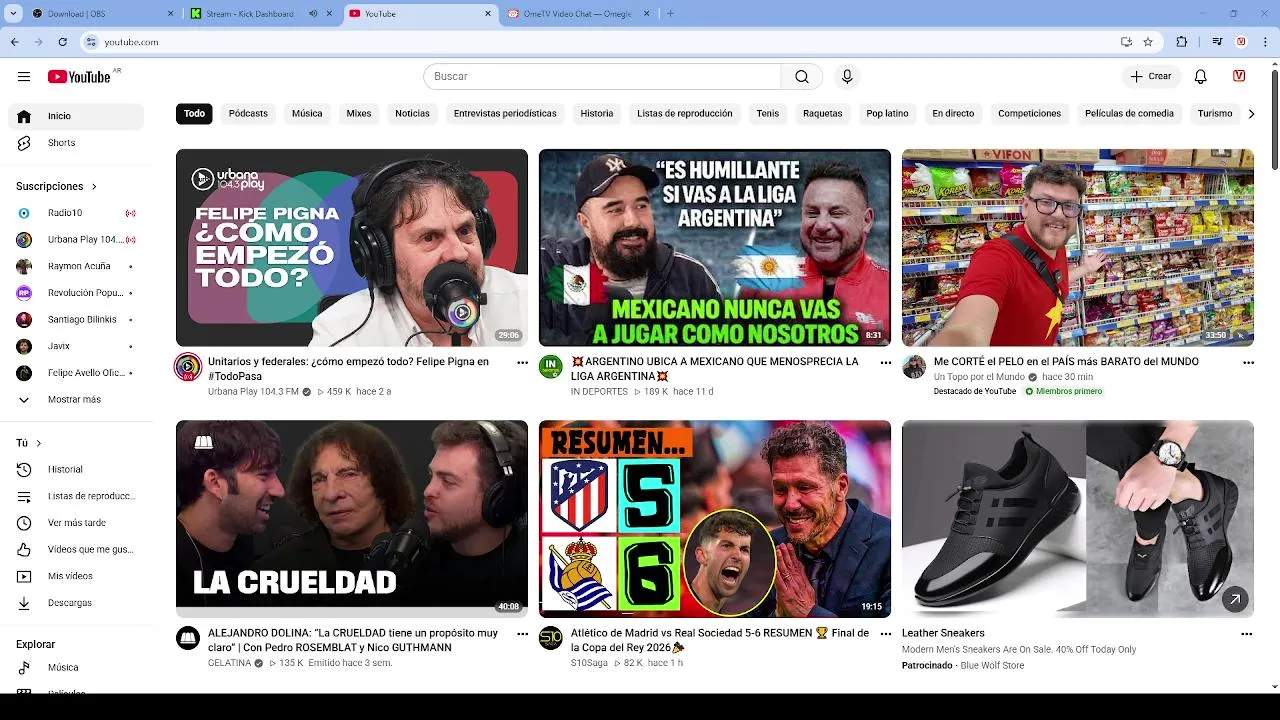
Task: Select the Pop latino chip
Action: (x=887, y=114)
